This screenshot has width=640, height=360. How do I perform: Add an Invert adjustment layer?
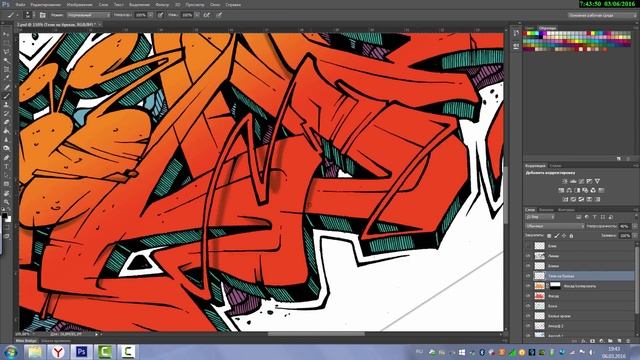pos(565,199)
